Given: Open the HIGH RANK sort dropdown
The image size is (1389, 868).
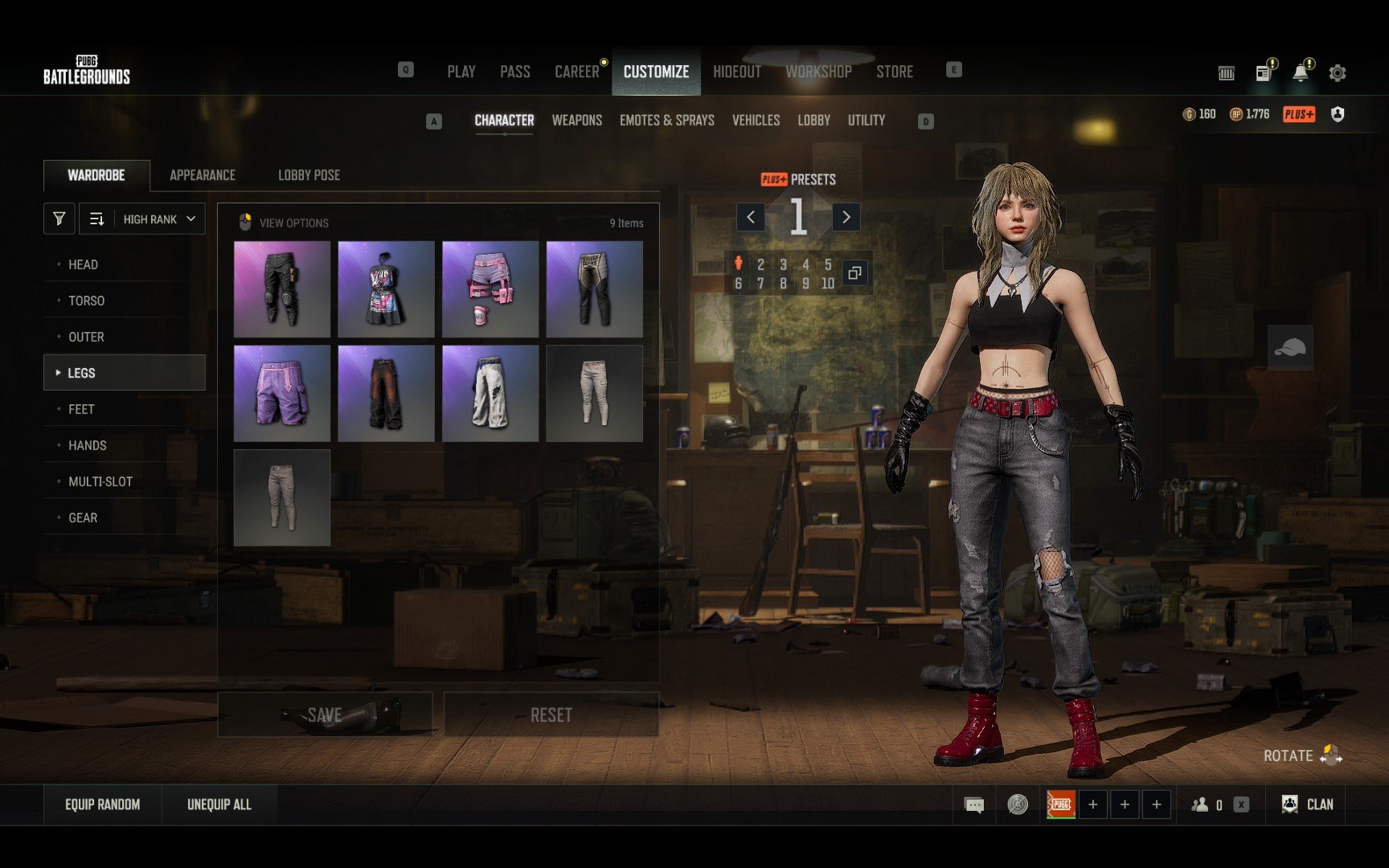Looking at the screenshot, I should click(x=142, y=219).
